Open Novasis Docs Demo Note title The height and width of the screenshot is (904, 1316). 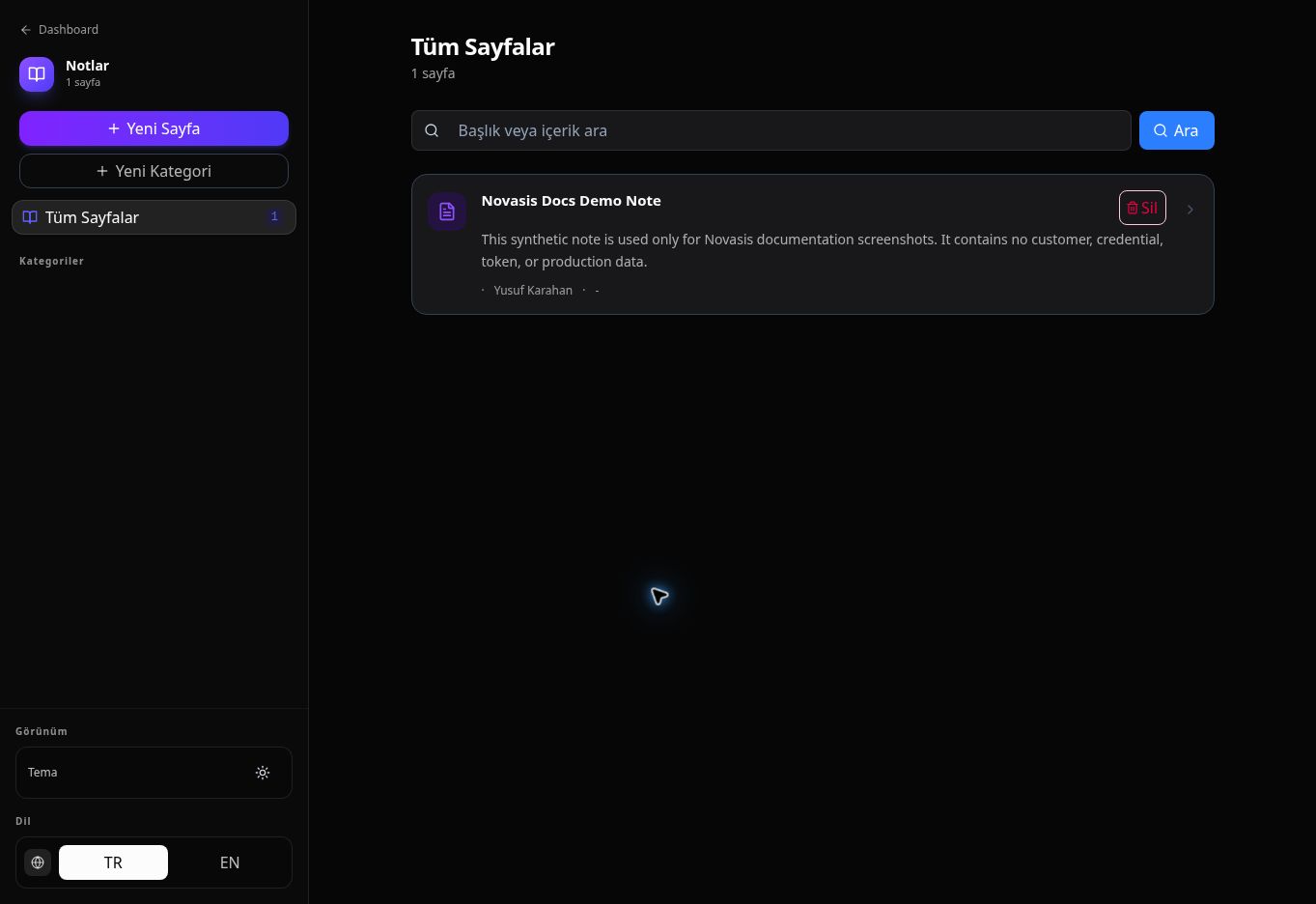coord(571,201)
